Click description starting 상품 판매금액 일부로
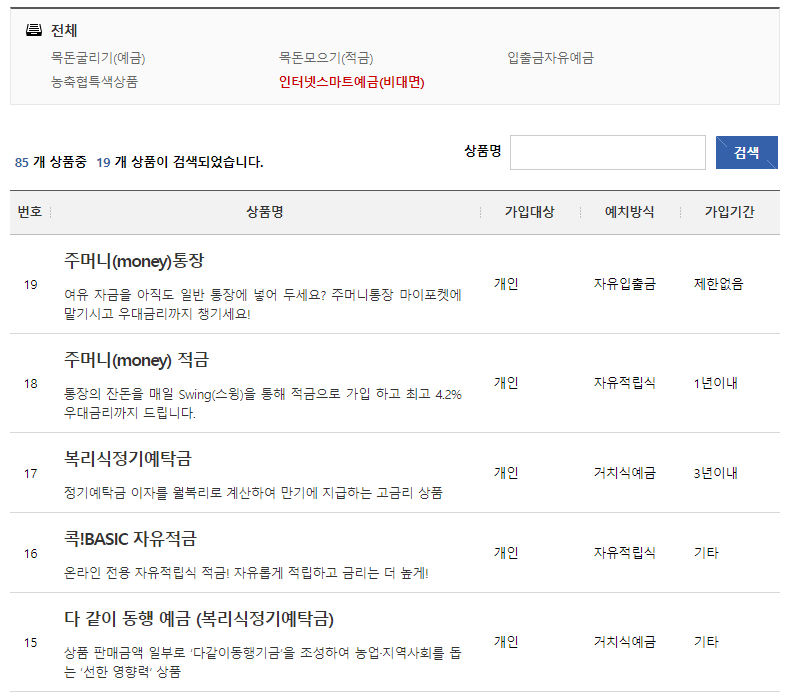Screen dimensions: 794x695 (263, 663)
